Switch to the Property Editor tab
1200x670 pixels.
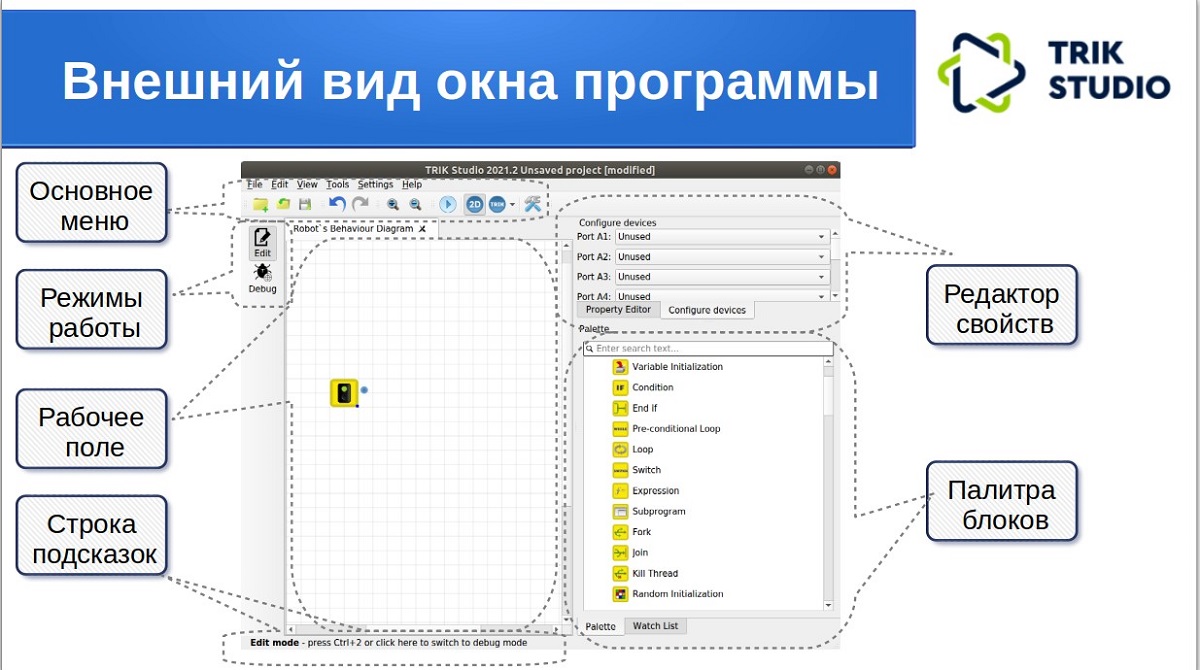[618, 310]
